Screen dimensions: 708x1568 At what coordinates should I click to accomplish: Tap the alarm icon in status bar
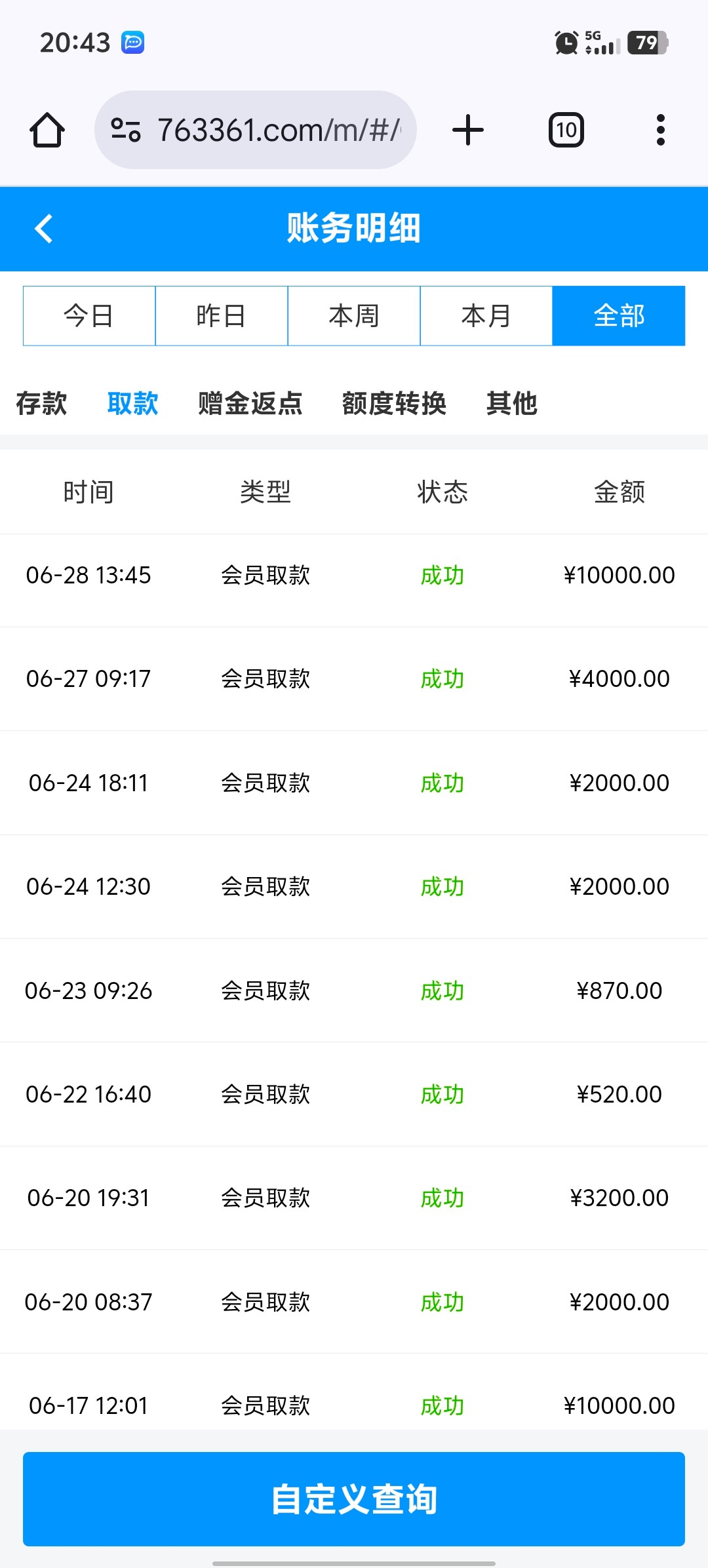tap(566, 43)
